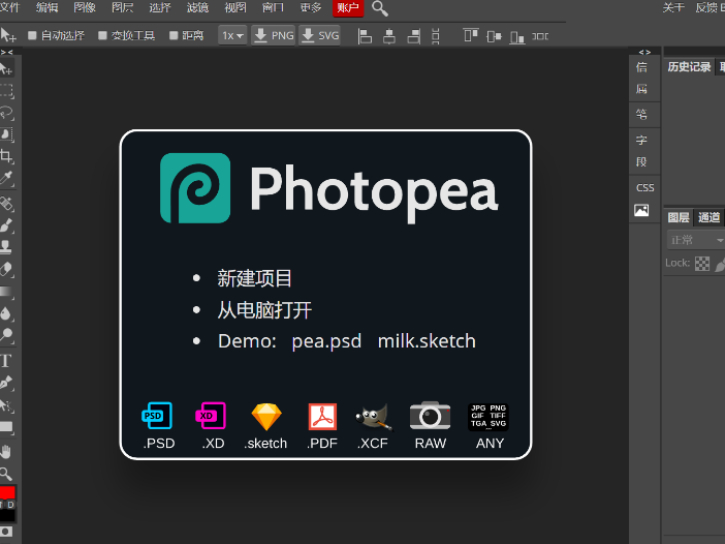The image size is (725, 544).
Task: Select the Lasso tool
Action: coord(6,113)
